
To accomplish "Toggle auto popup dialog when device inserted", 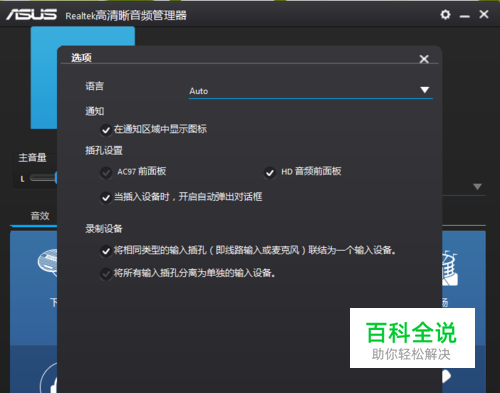I will click(106, 198).
